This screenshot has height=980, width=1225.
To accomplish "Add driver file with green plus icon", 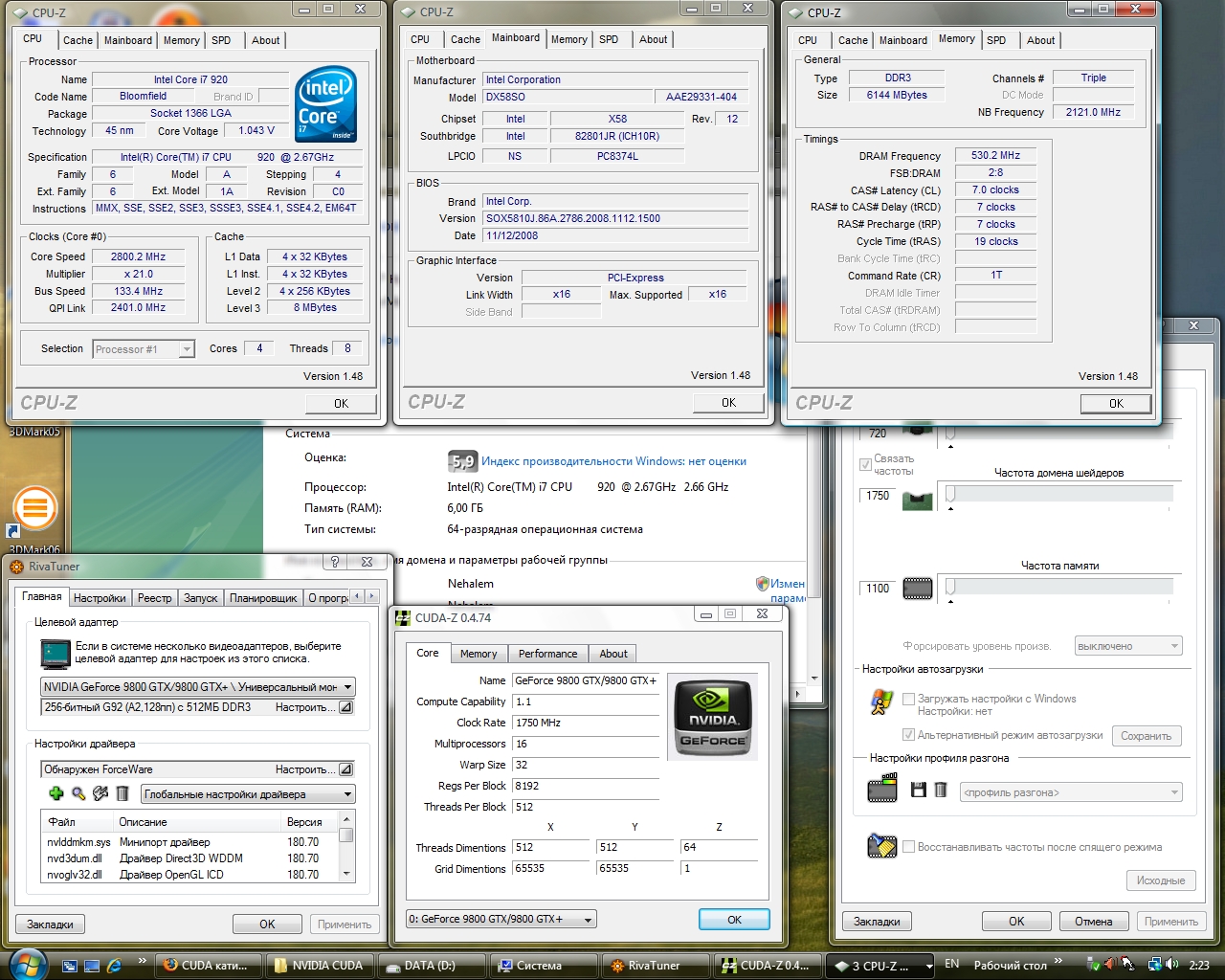I will click(x=56, y=793).
